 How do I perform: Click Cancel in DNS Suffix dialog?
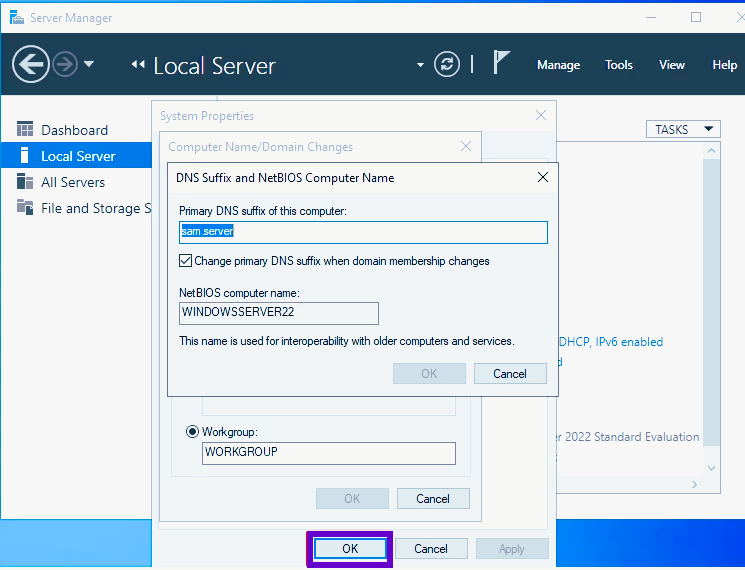[510, 374]
